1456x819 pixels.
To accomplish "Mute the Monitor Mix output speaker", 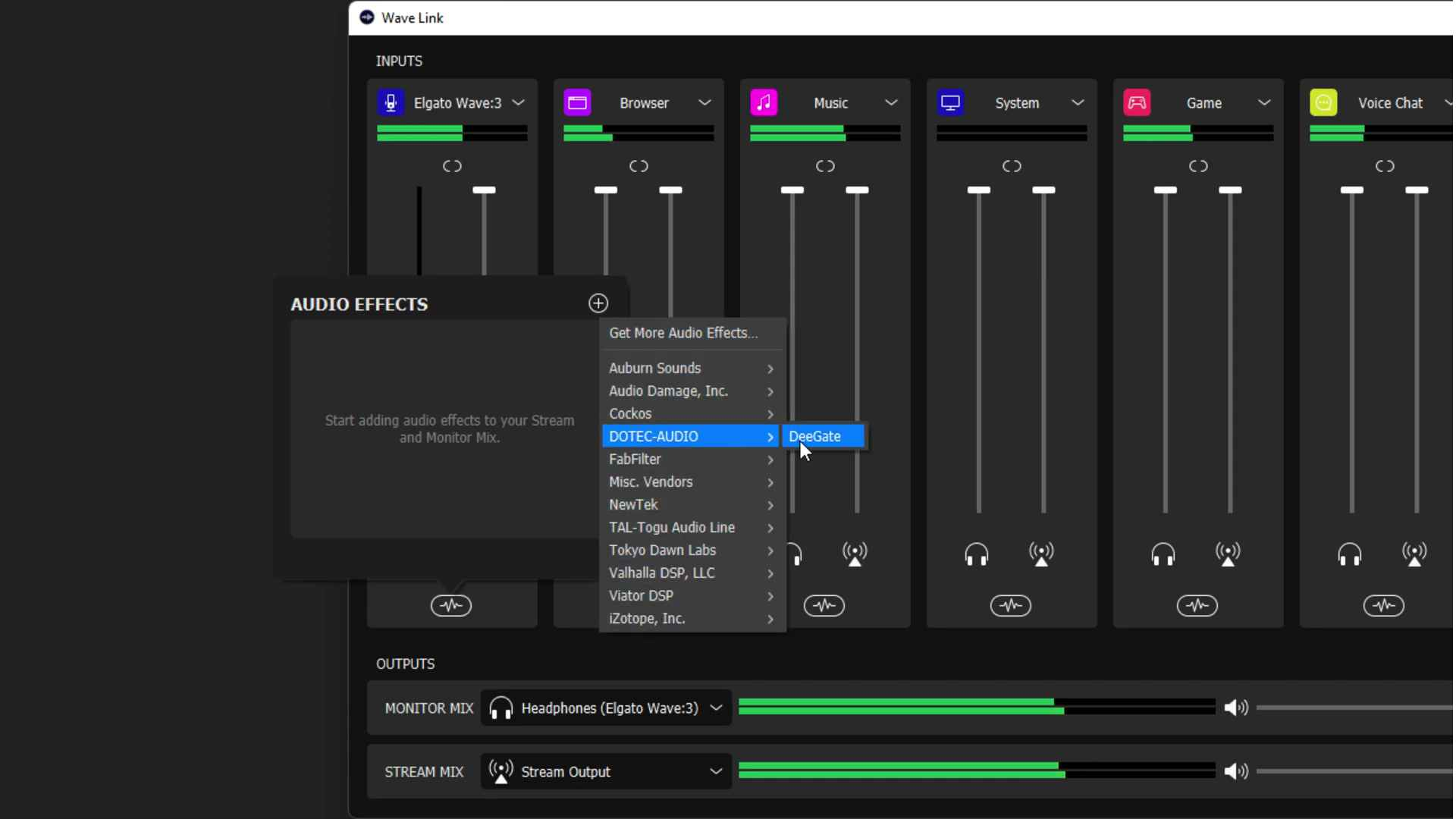I will click(1236, 708).
